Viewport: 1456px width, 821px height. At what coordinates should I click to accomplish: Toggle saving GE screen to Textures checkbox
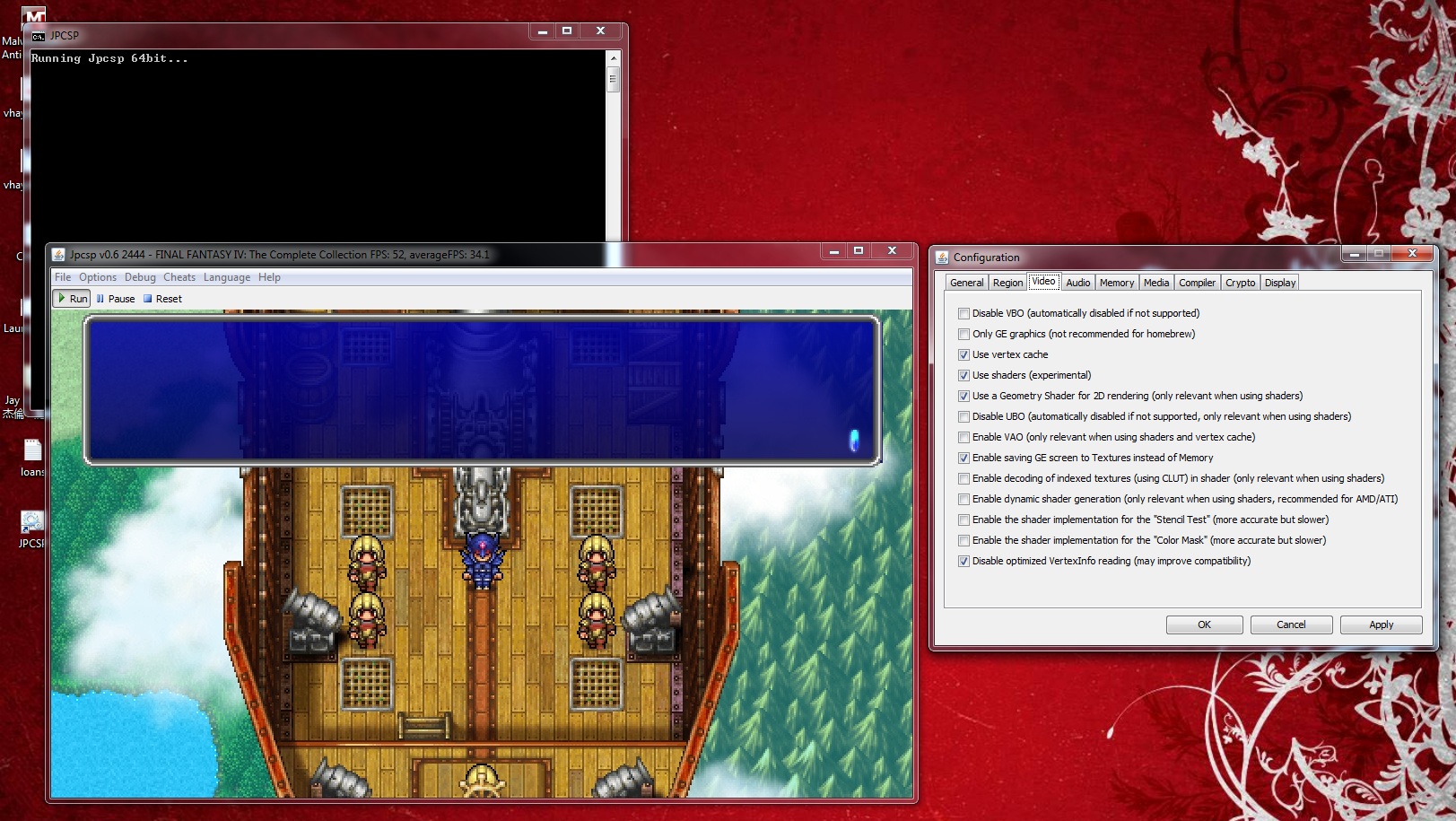[963, 459]
